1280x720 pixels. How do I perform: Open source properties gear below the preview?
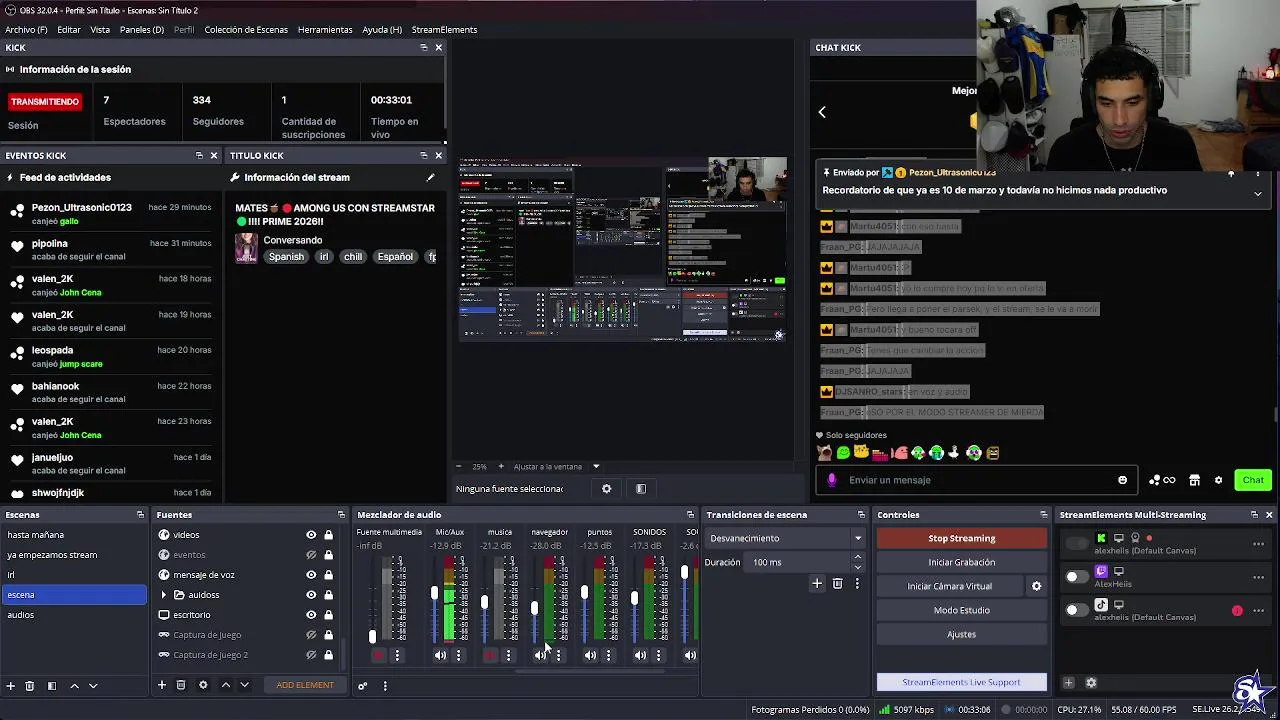click(x=606, y=489)
